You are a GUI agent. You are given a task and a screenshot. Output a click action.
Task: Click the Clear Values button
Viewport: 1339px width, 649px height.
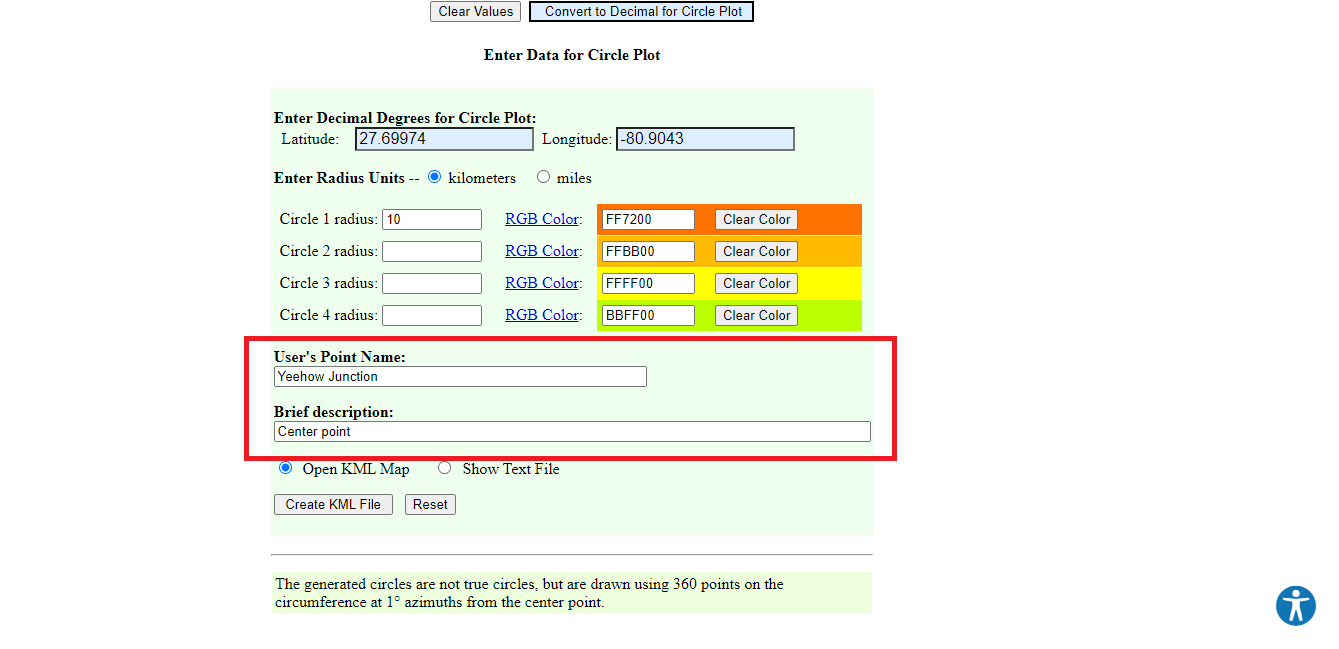tap(476, 12)
